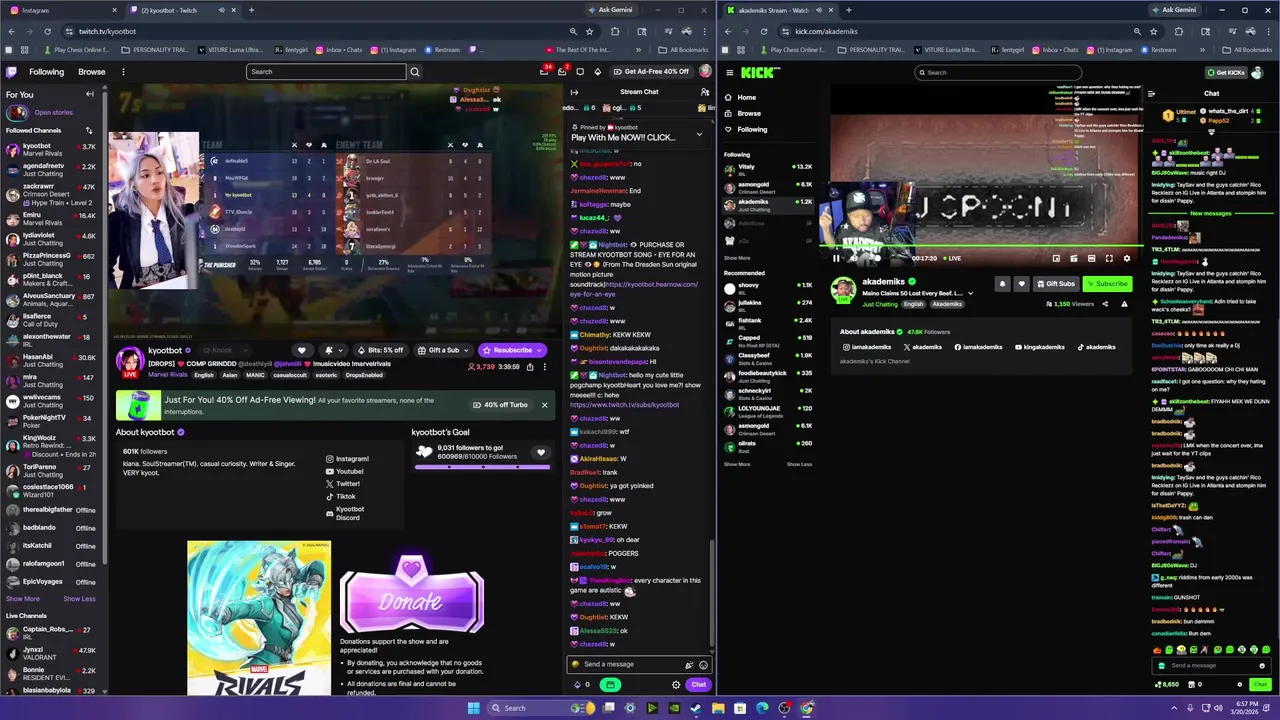This screenshot has width=1280, height=720.
Task: Toggle akademiks notification bell on Kick
Action: [x=1002, y=284]
